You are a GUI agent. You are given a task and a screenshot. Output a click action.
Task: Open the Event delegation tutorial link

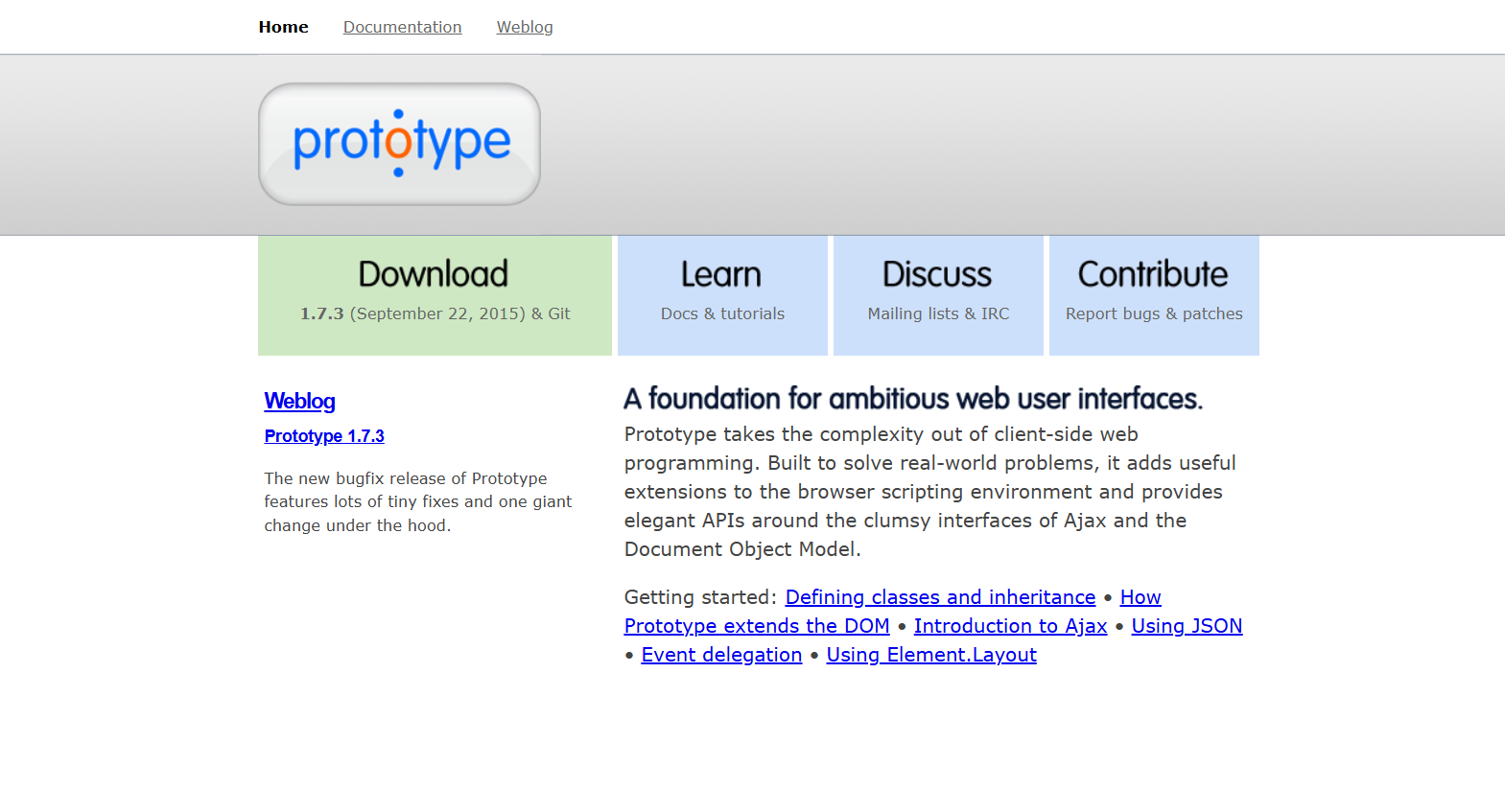pos(721,655)
